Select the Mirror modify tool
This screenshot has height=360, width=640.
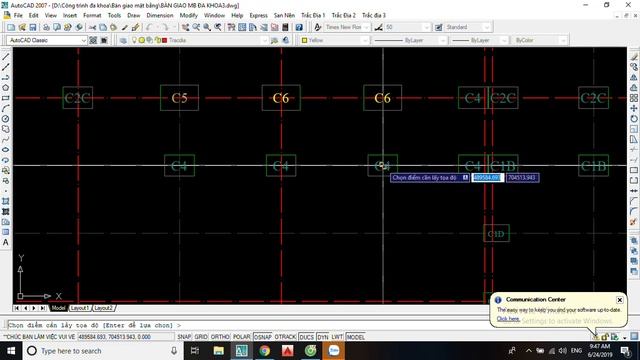tap(633, 78)
